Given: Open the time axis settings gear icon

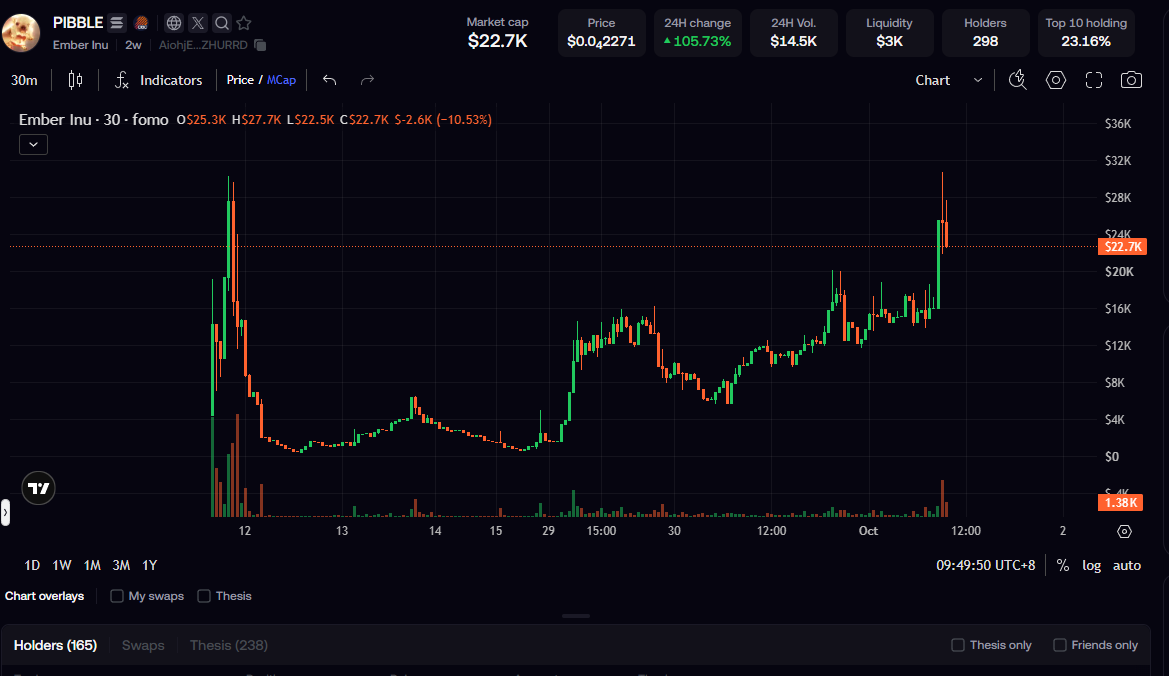Looking at the screenshot, I should click(x=1124, y=531).
